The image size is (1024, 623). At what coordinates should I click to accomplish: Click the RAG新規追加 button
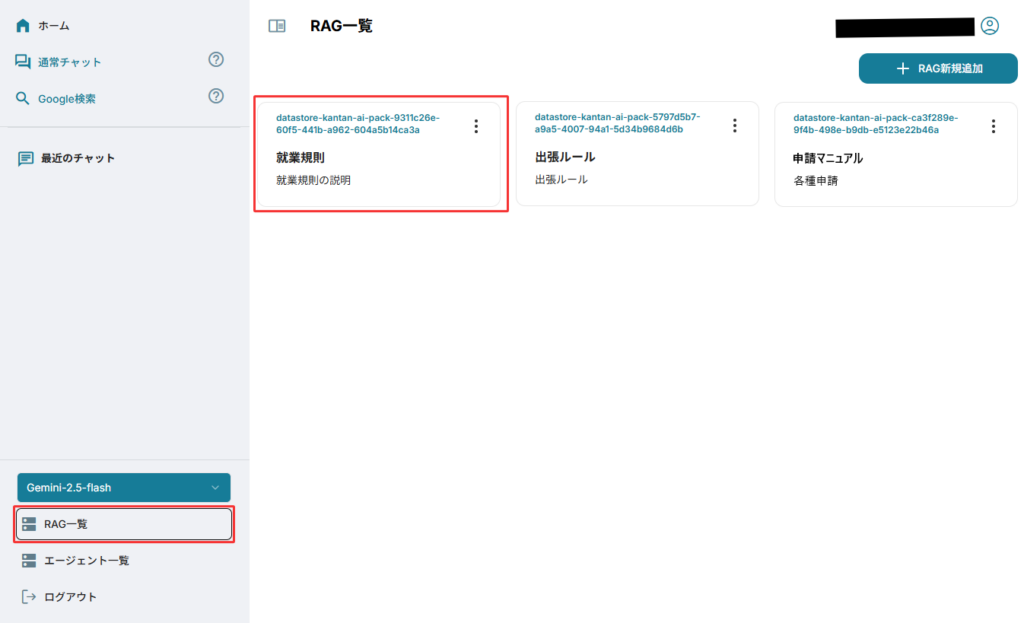937,69
